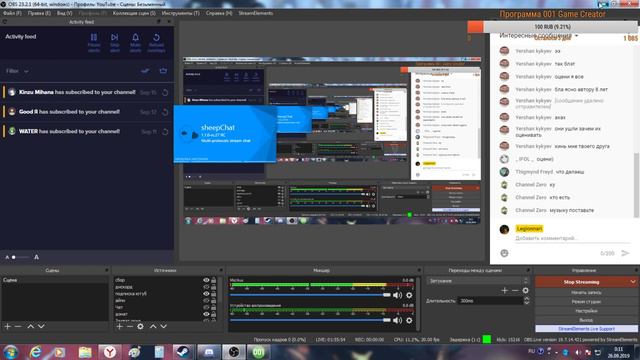Image resolution: width=640 pixels, height=360 pixels.
Task: Open the StreamElements menu
Action: [256, 13]
